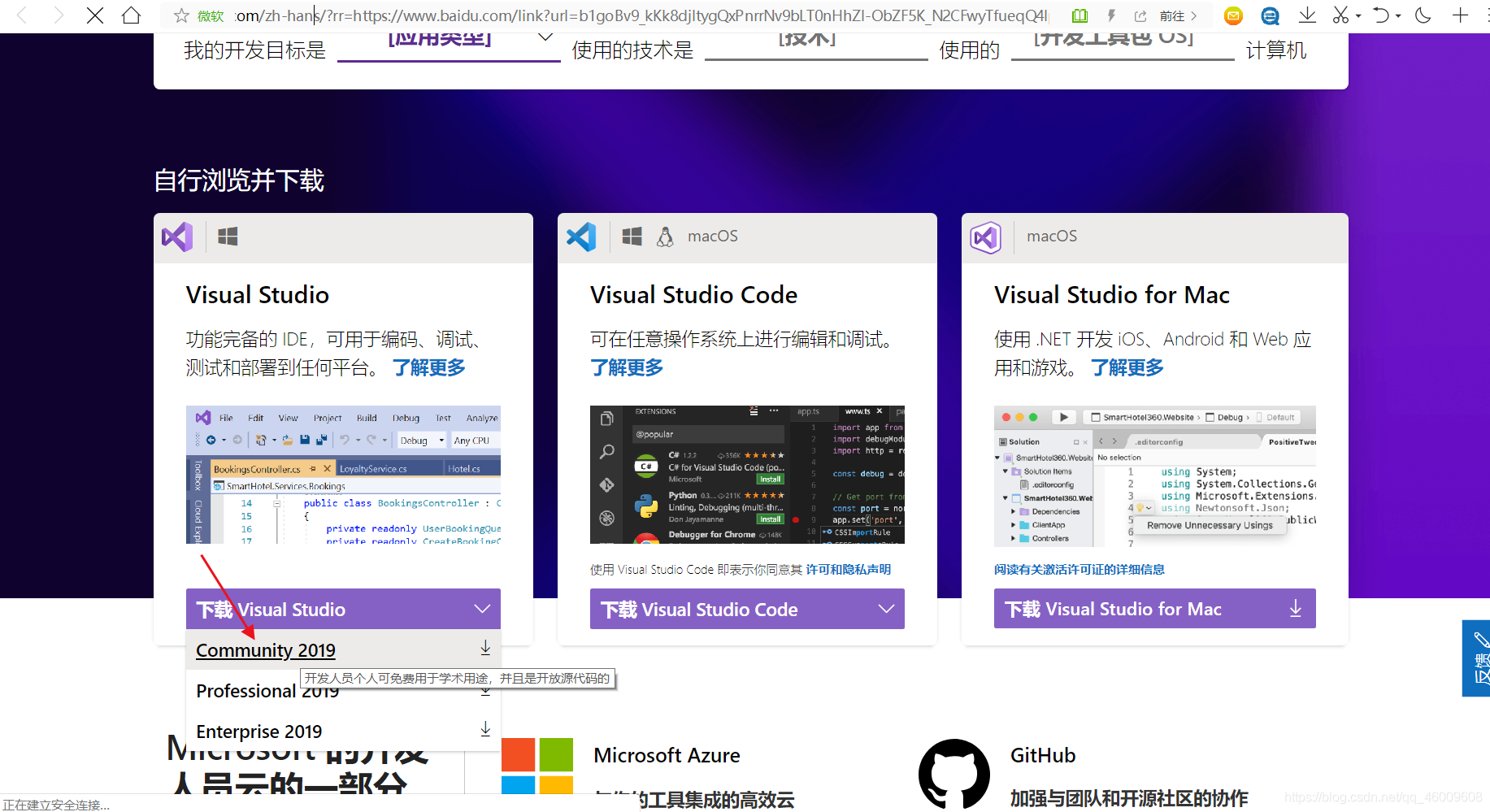Click the 技术 selection field
1490x812 pixels.
816,46
